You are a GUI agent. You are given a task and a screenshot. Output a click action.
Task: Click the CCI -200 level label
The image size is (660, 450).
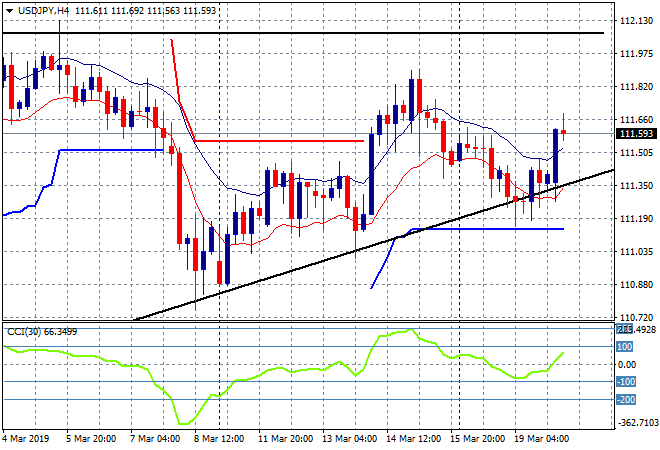point(626,399)
